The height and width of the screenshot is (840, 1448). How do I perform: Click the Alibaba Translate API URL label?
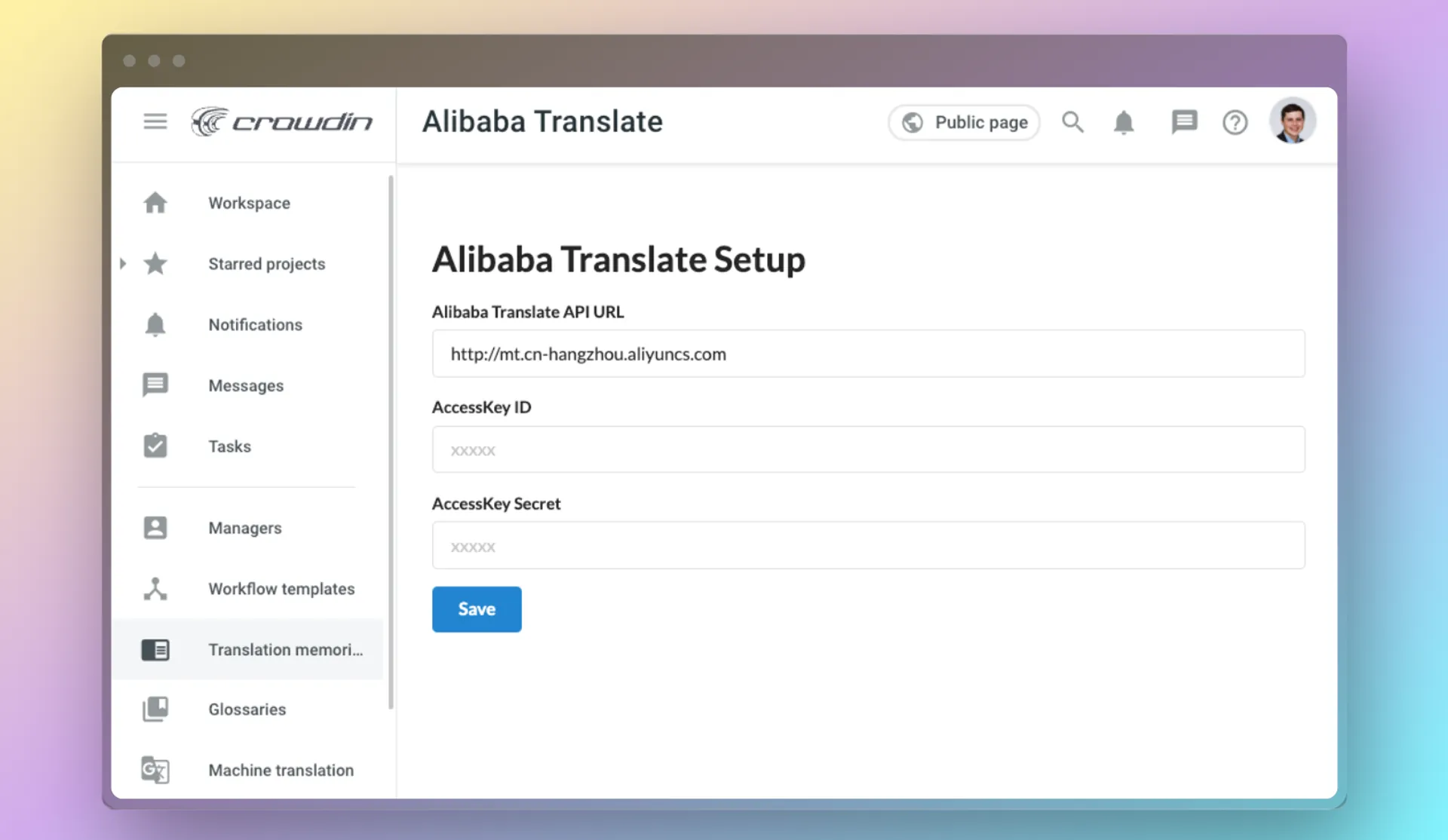528,311
